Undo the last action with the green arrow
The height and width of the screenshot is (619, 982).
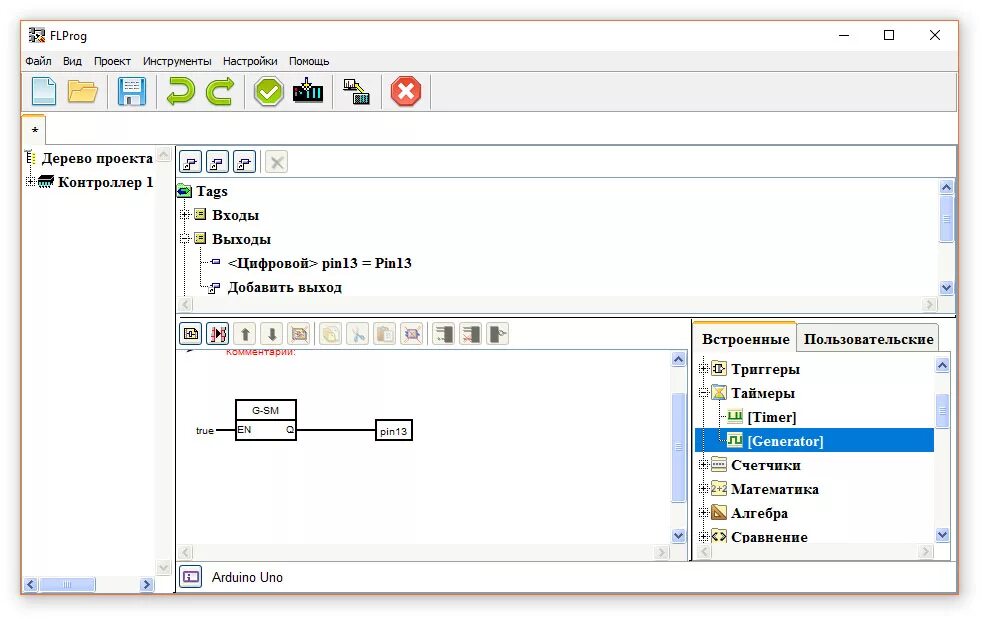[180, 91]
